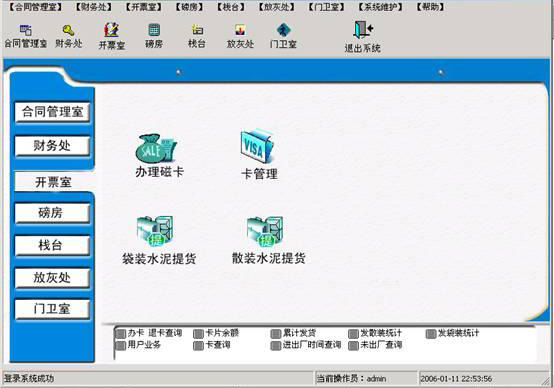Open the 放灰处 toolbar icon
Image resolution: width=554 pixels, height=388 pixels.
coord(240,30)
